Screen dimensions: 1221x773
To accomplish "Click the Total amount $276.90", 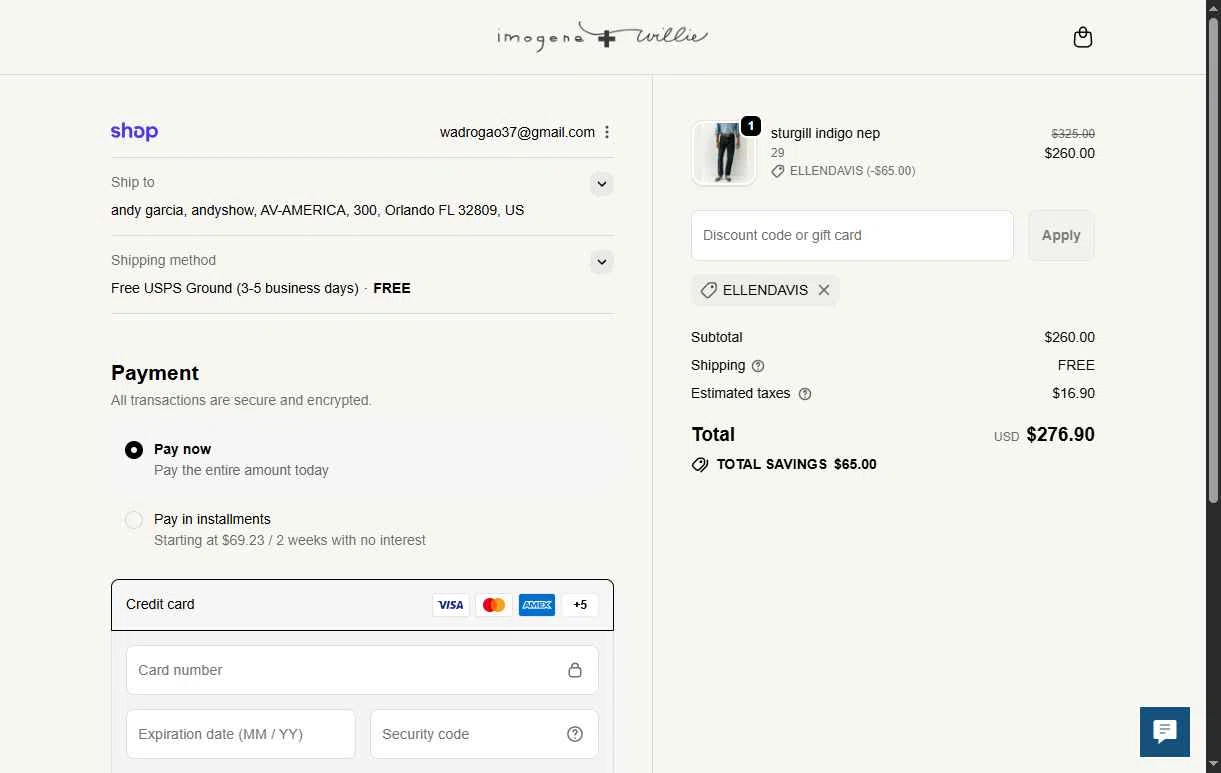I will 1060,435.
